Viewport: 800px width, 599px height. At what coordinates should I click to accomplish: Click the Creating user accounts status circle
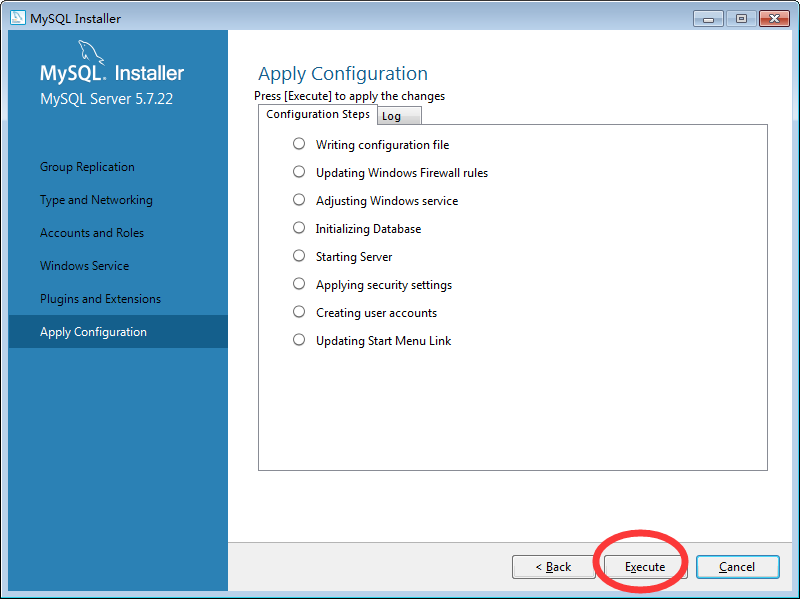(x=299, y=312)
